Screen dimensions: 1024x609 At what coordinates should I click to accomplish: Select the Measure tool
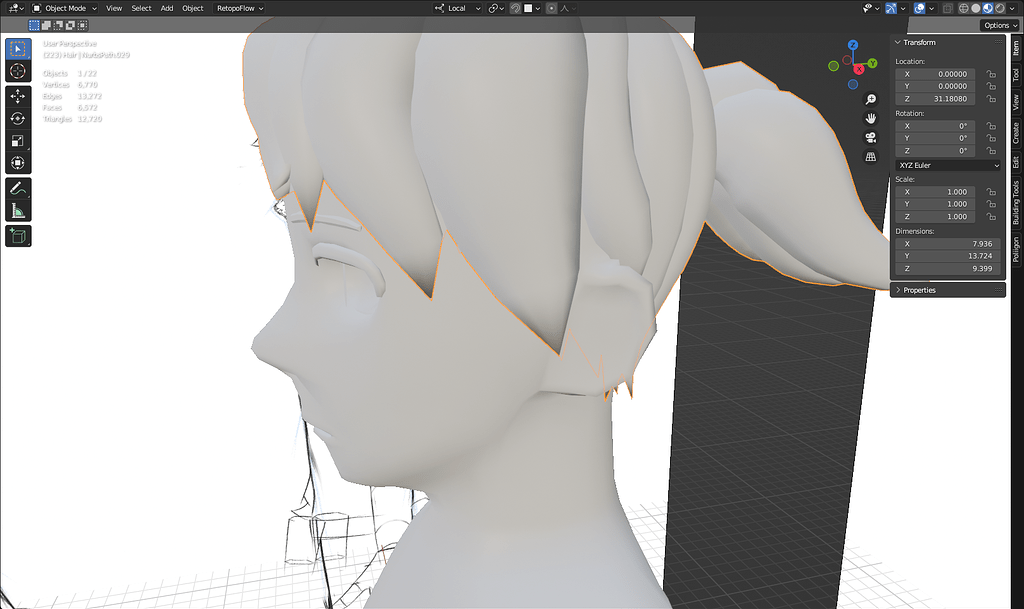pos(18,211)
